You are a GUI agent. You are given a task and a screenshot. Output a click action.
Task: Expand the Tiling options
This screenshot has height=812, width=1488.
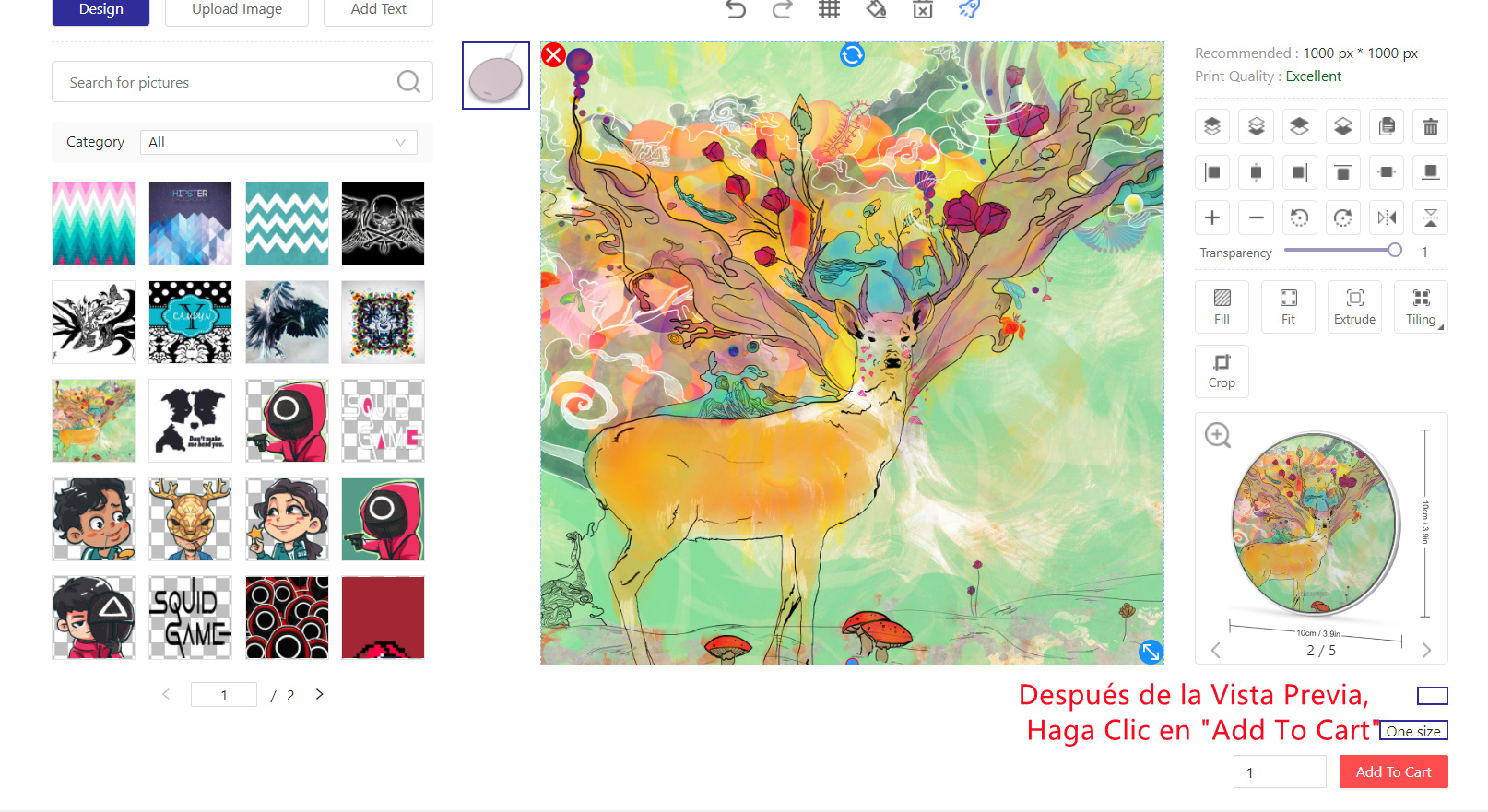(x=1421, y=307)
